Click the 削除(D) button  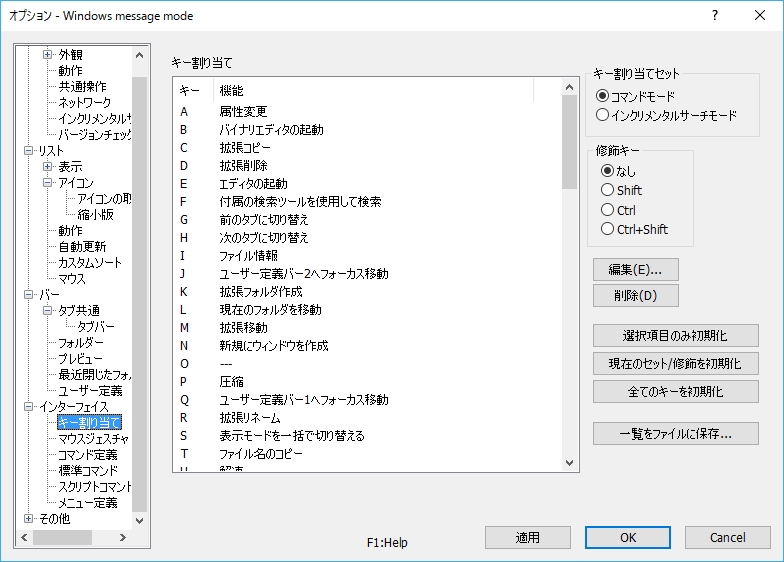tap(636, 296)
